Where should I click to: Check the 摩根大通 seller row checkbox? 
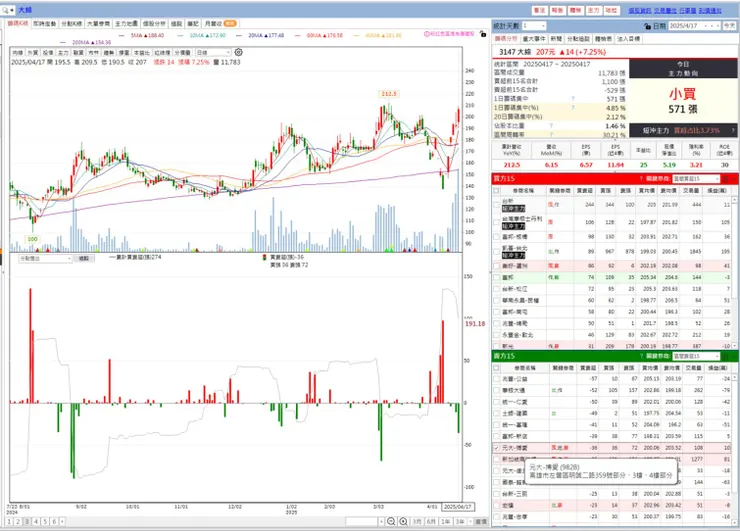coord(496,390)
